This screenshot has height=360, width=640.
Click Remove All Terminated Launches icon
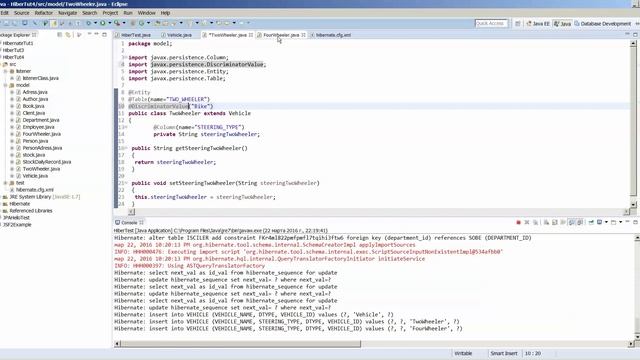point(536,222)
